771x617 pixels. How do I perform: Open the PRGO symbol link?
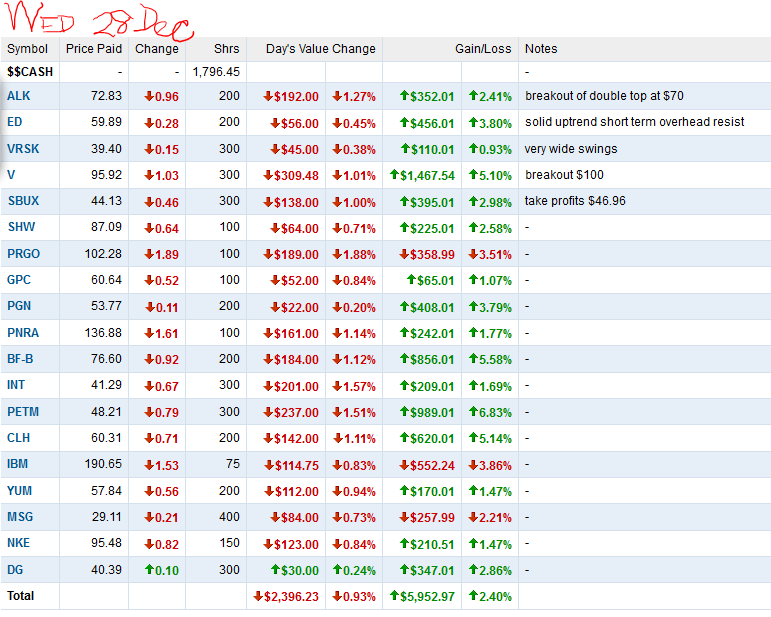point(24,254)
